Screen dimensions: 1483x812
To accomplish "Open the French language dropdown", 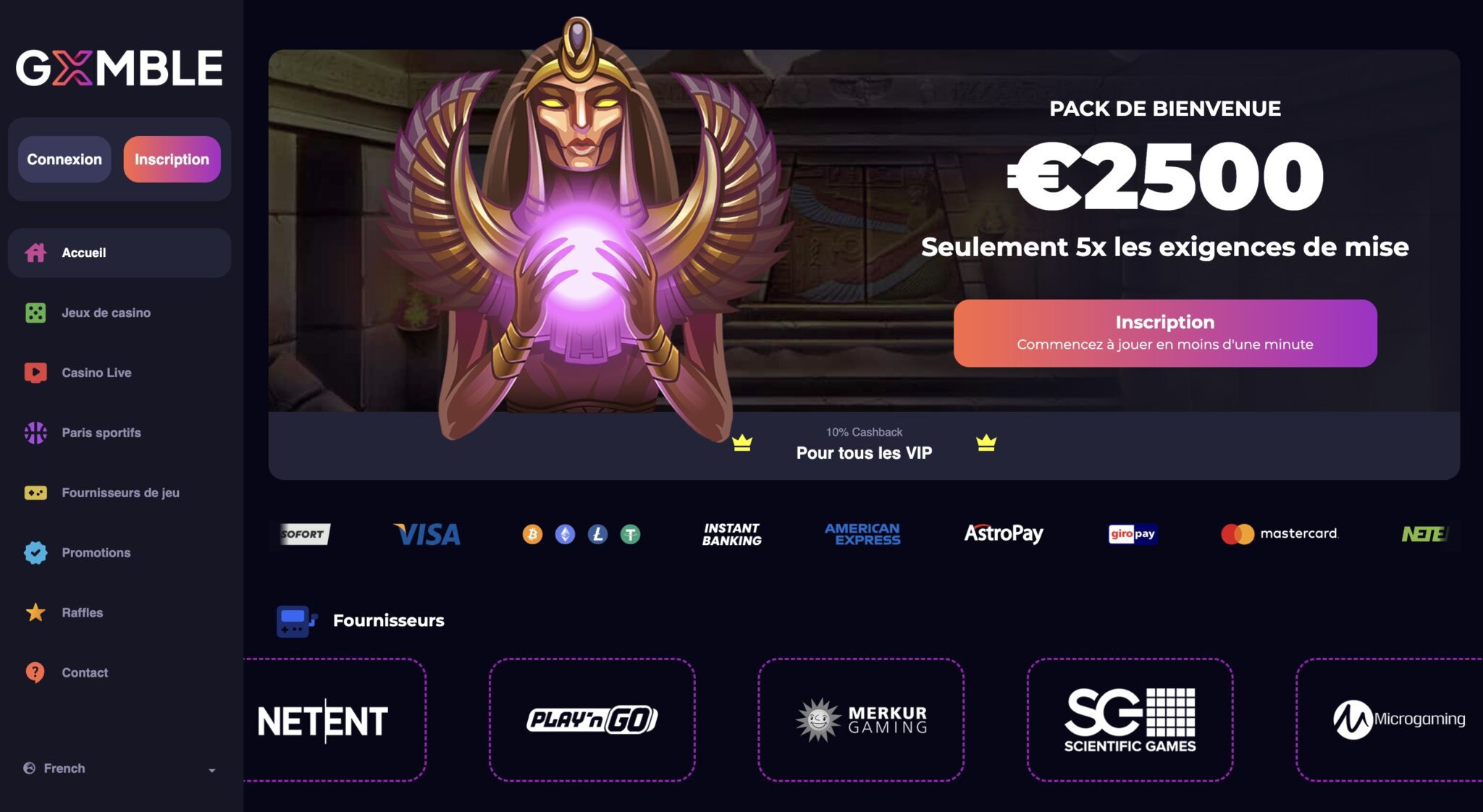I will [119, 769].
